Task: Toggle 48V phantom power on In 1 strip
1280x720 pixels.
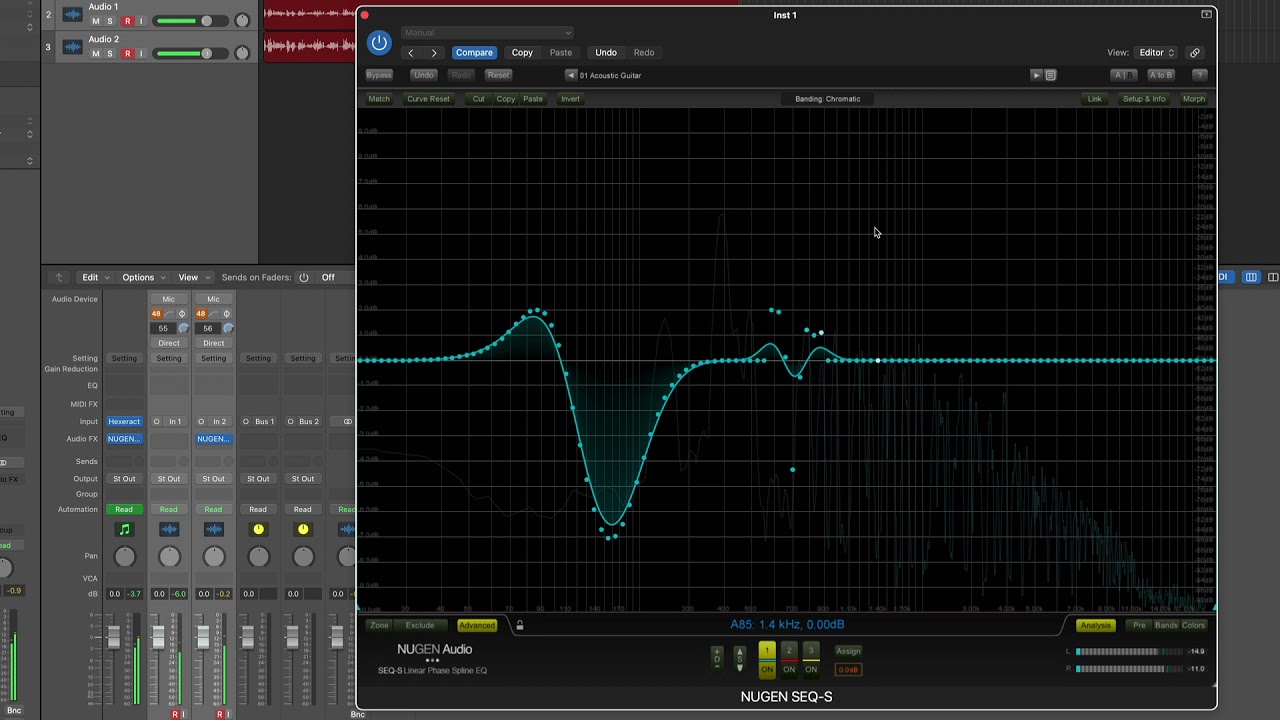Action: [156, 314]
